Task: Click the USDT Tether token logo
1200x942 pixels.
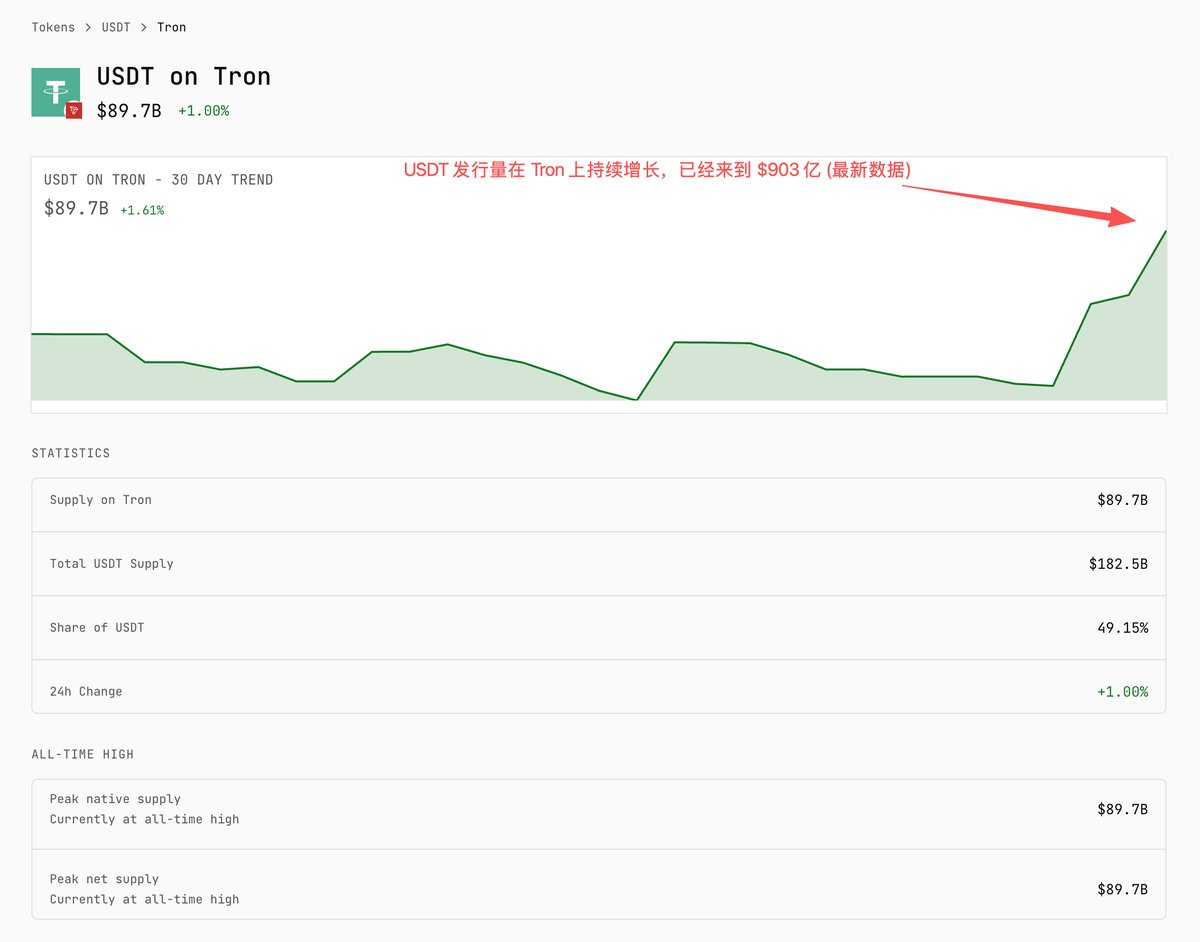Action: [55, 92]
